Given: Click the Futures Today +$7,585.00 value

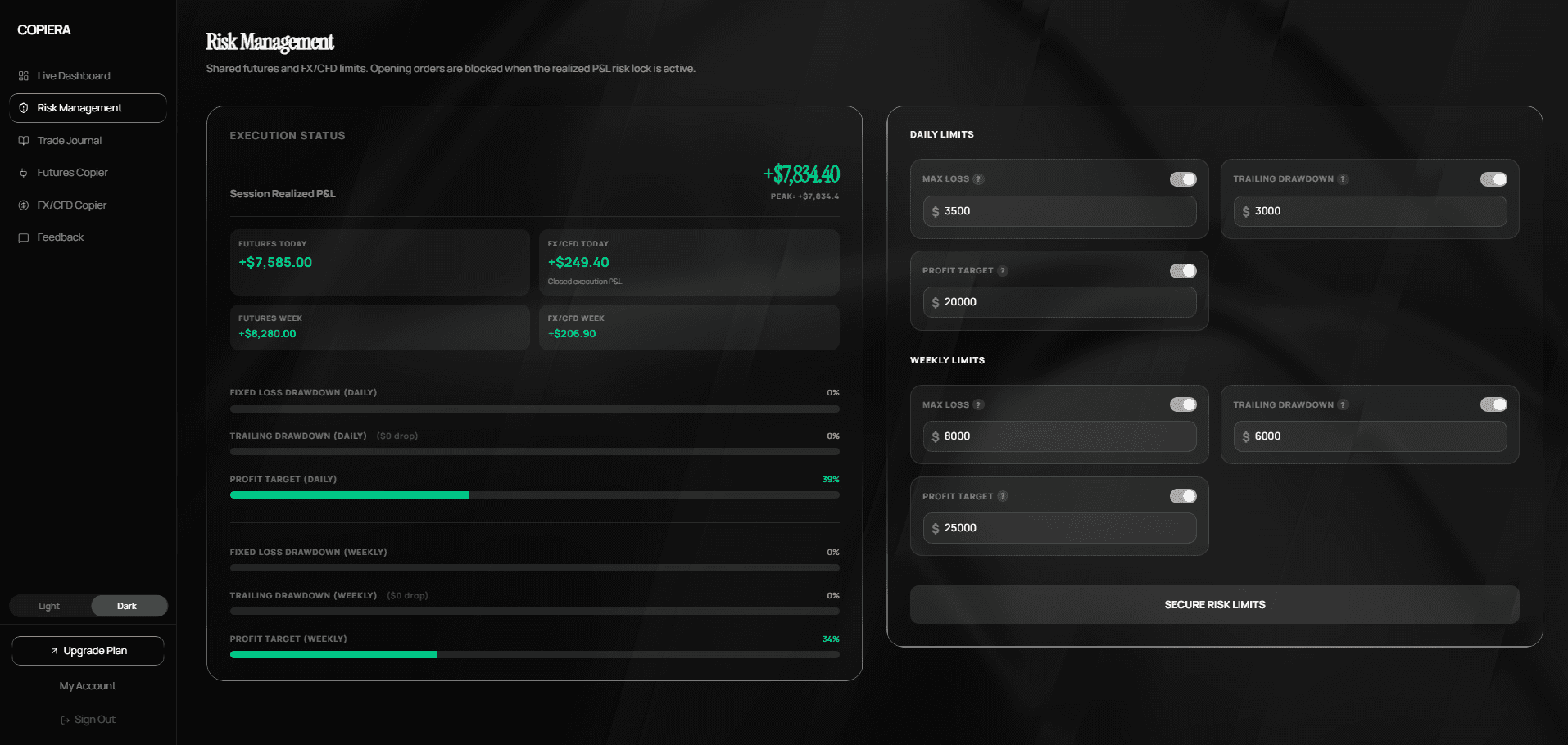Looking at the screenshot, I should coord(275,263).
